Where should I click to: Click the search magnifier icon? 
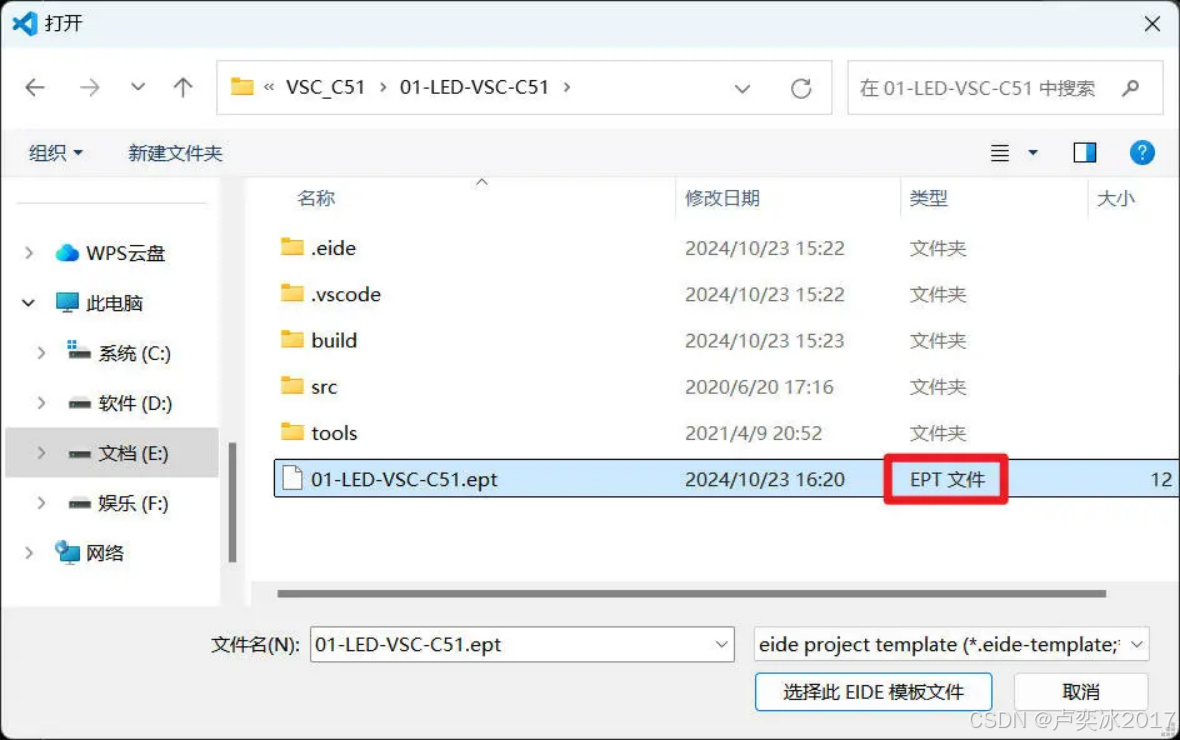(x=1130, y=89)
